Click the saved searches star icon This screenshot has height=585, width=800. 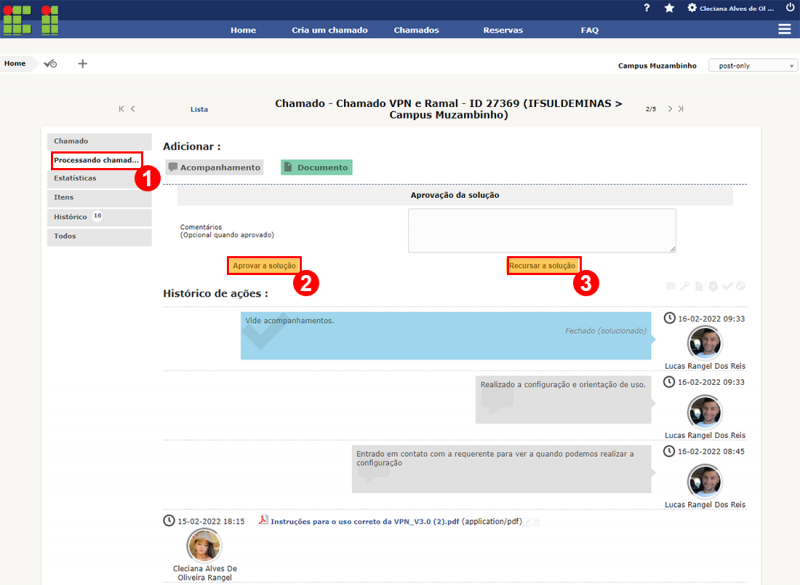[669, 8]
